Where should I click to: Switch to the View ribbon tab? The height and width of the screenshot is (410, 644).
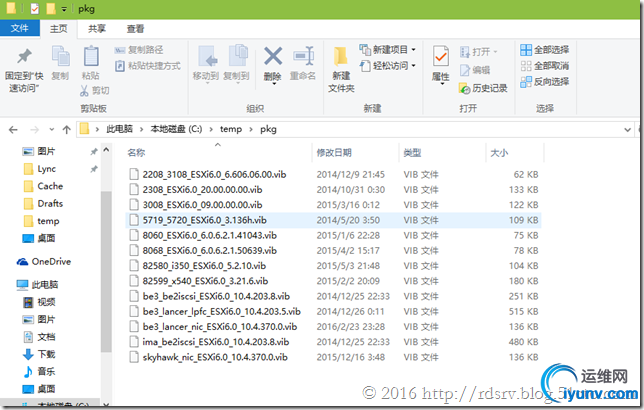[136, 28]
